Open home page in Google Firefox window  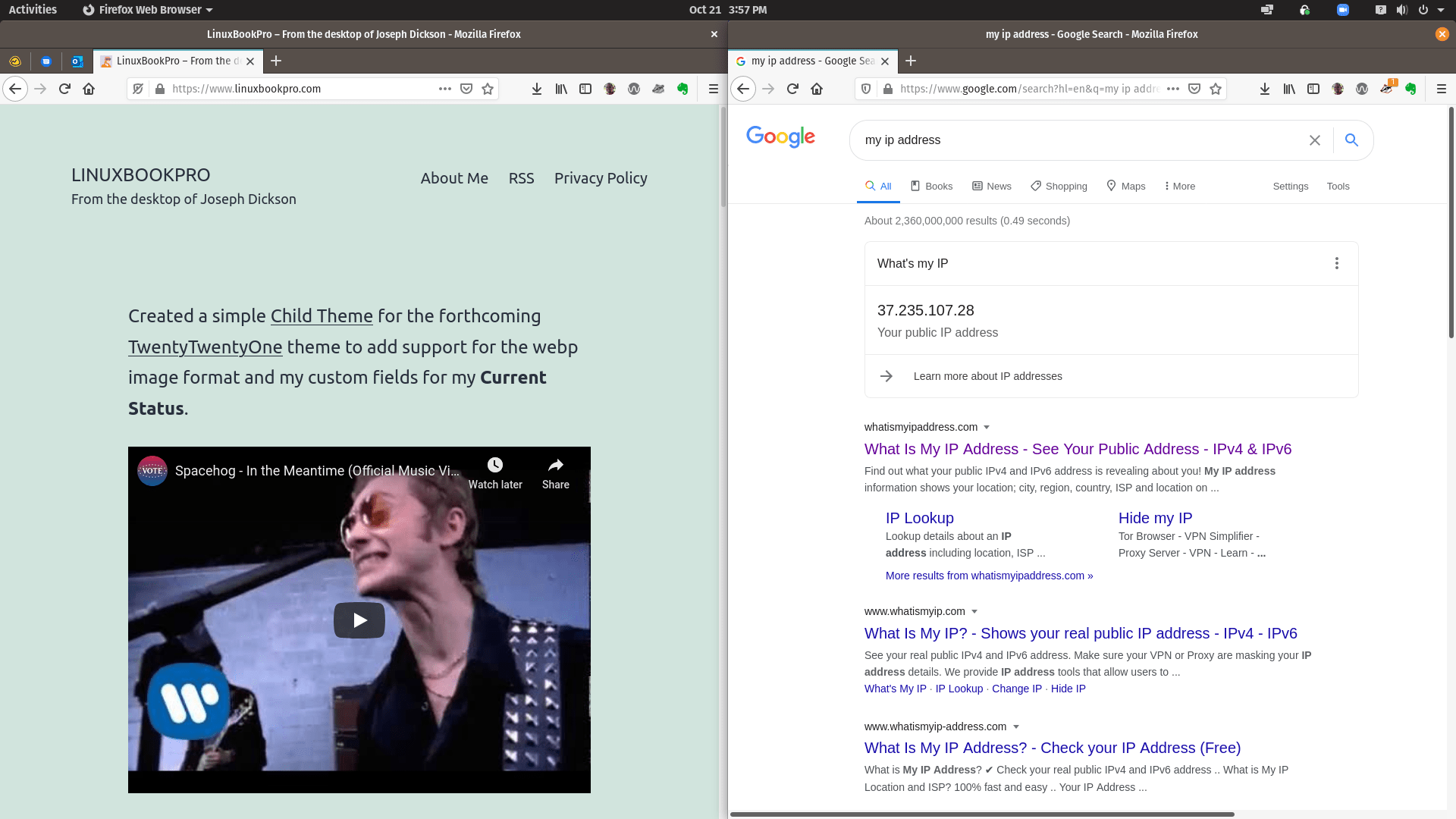817,89
